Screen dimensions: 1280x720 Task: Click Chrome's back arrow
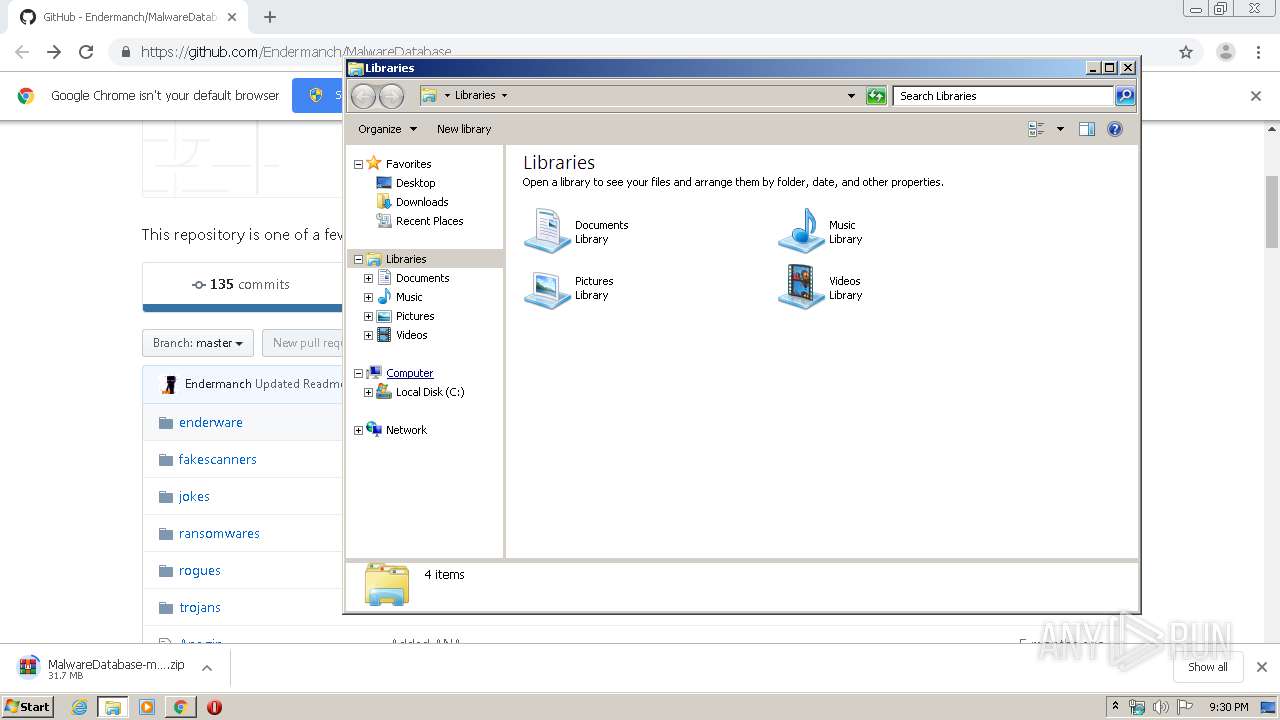(22, 52)
